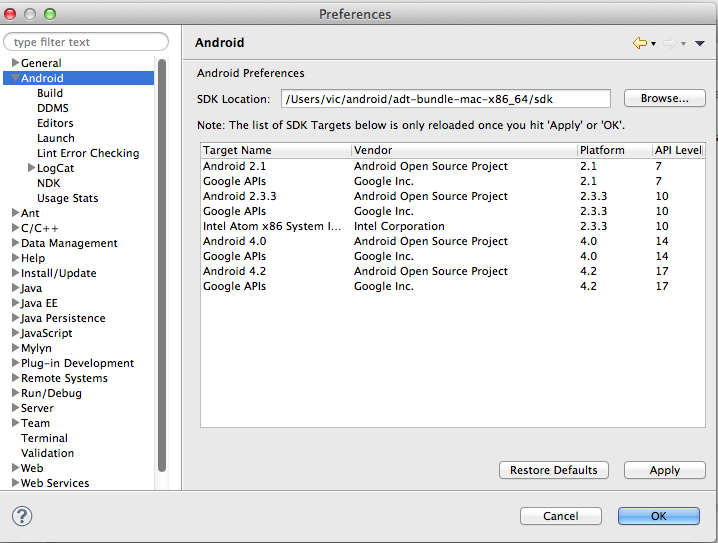Open the back history dropdown arrow
Viewport: 718px width, 543px height.
pos(653,44)
